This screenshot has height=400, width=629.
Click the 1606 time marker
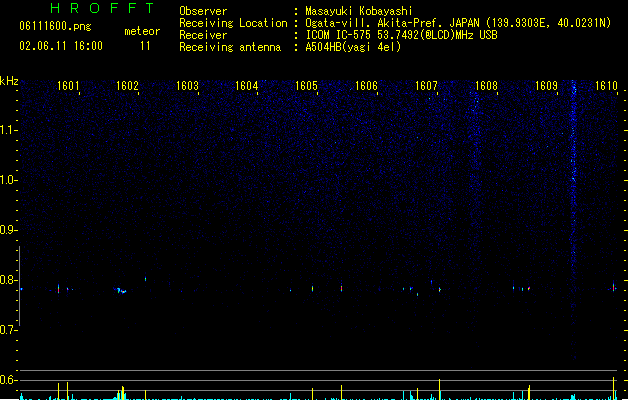[x=366, y=86]
